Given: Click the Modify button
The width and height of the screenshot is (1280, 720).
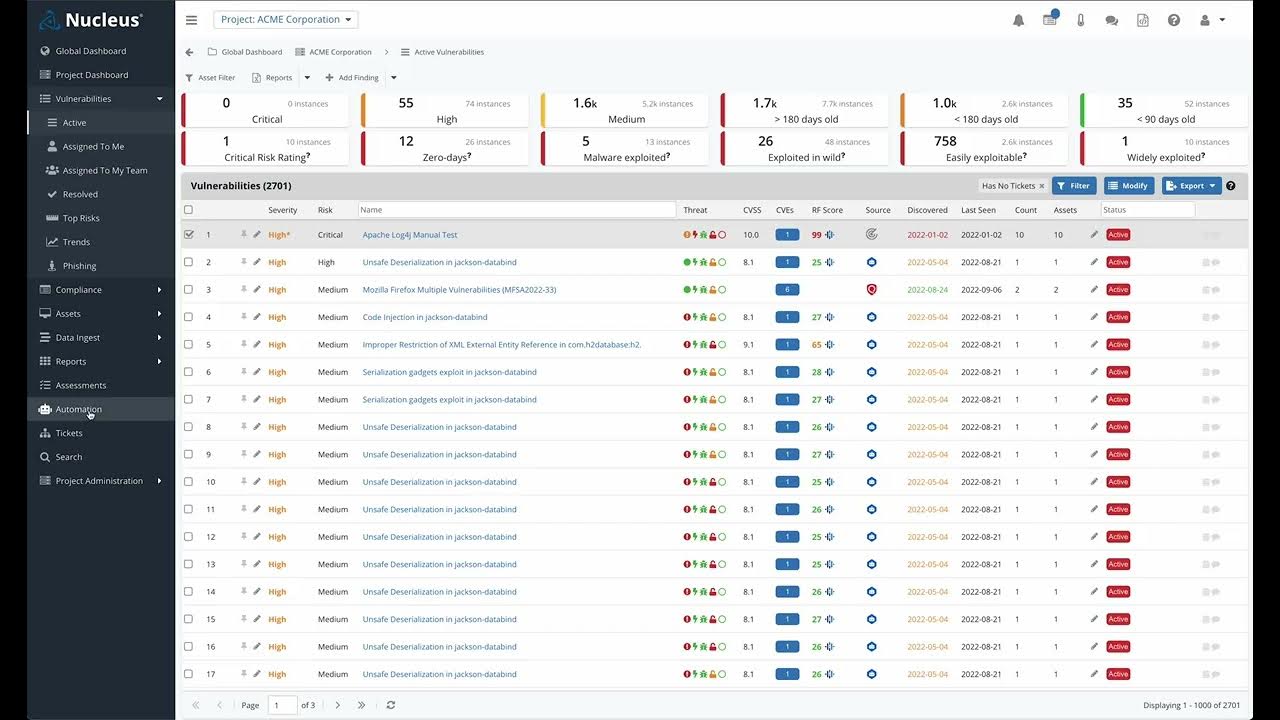Looking at the screenshot, I should pos(1129,186).
